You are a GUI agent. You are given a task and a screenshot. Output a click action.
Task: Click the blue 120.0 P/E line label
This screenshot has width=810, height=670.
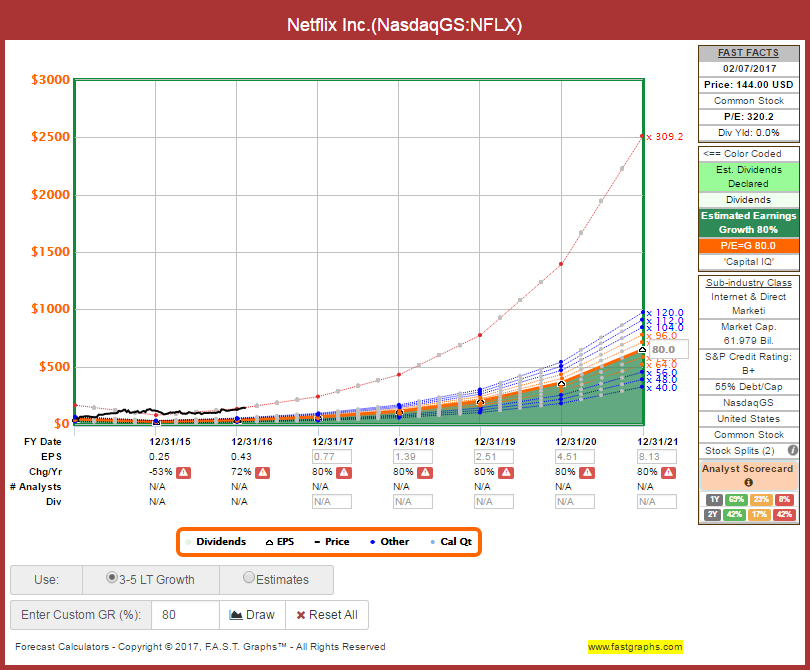[x=665, y=313]
